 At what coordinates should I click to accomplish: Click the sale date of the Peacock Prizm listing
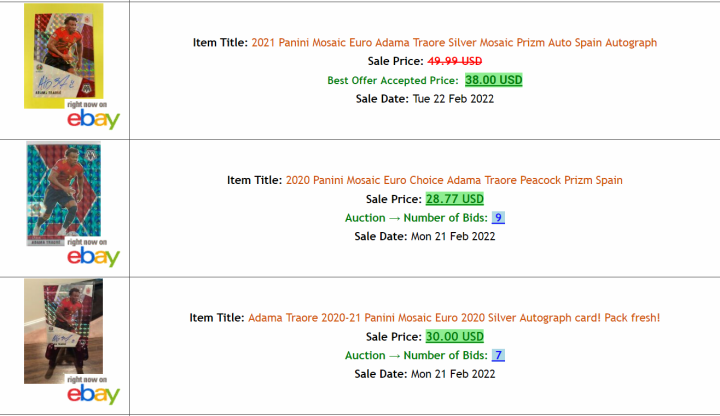[453, 237]
